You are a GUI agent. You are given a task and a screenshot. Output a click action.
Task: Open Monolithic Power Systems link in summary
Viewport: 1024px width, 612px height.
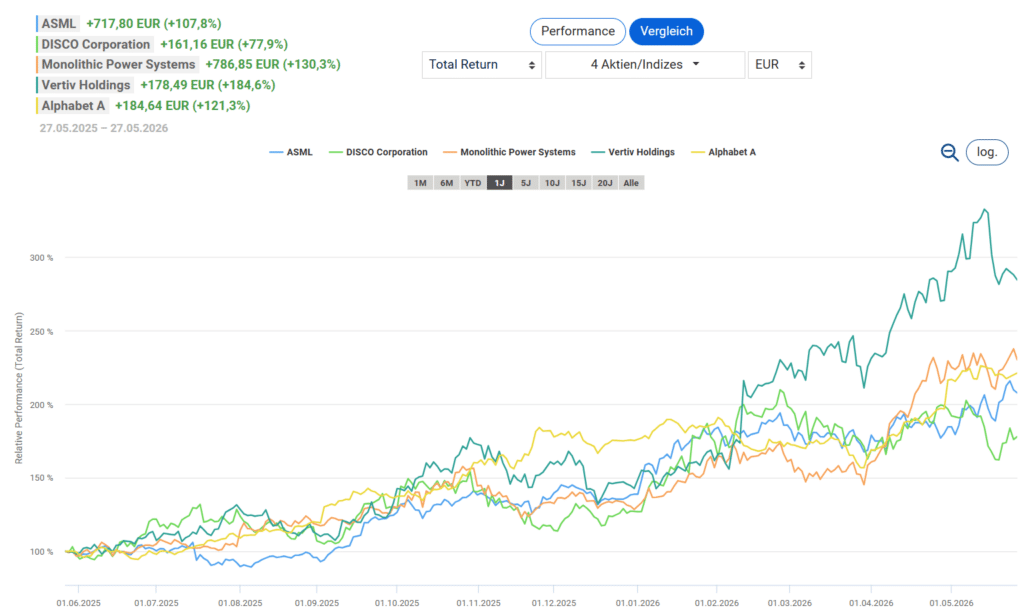click(x=118, y=65)
